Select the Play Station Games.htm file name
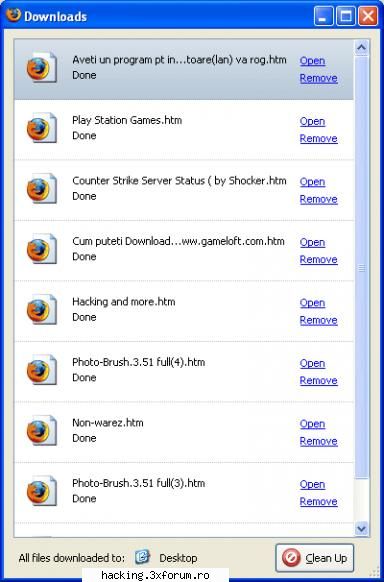 click(127, 120)
